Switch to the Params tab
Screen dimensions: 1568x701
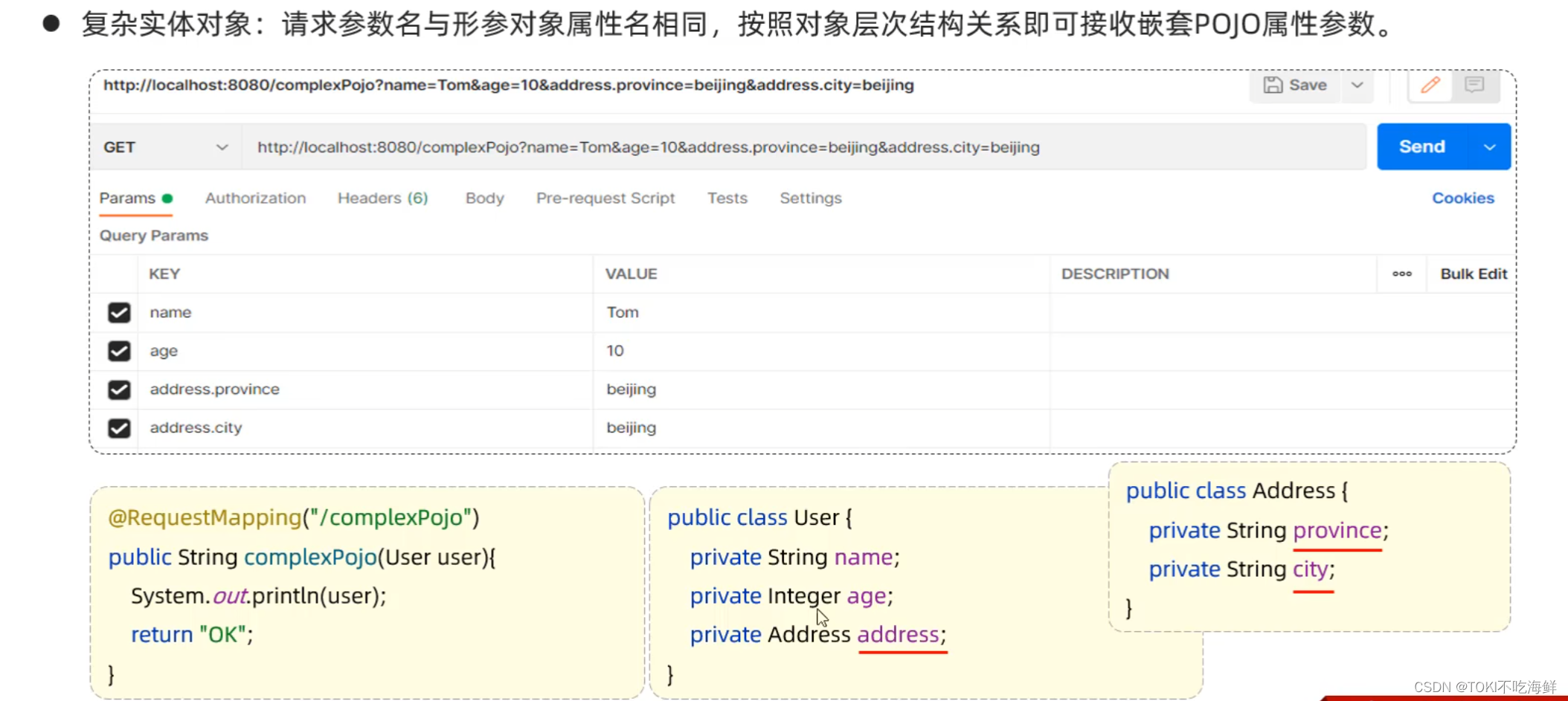click(x=135, y=198)
